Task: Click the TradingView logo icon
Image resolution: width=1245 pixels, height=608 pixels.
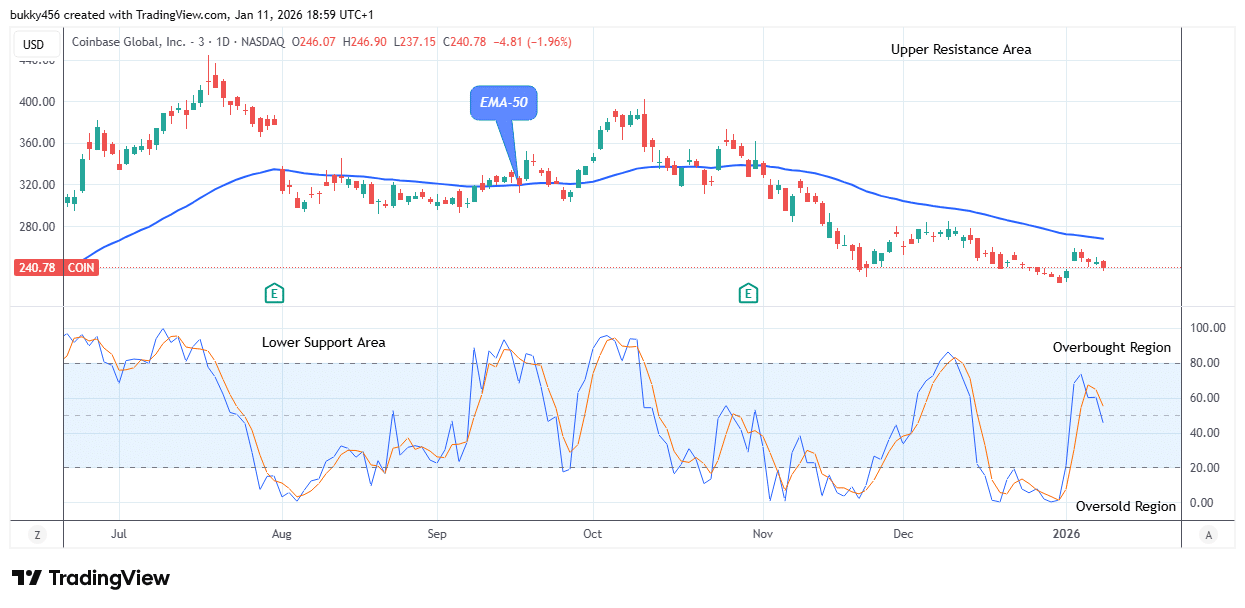Action: 25,578
